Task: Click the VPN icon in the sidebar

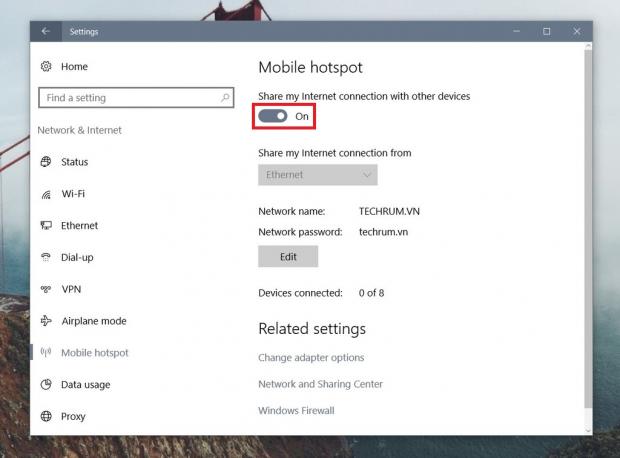Action: [46, 290]
